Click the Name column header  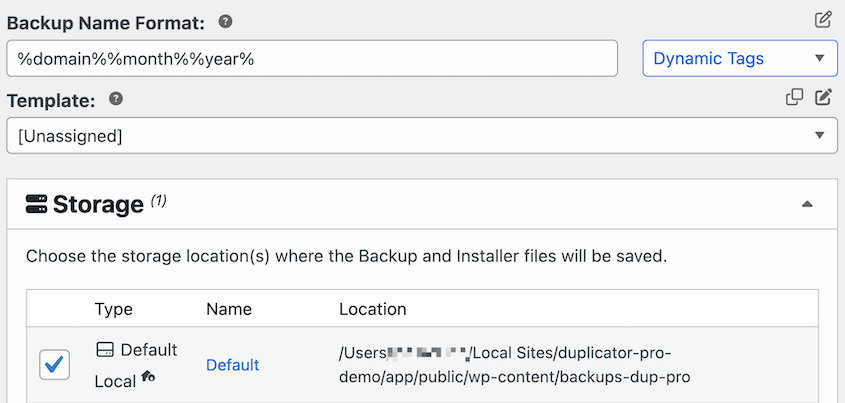(x=229, y=309)
